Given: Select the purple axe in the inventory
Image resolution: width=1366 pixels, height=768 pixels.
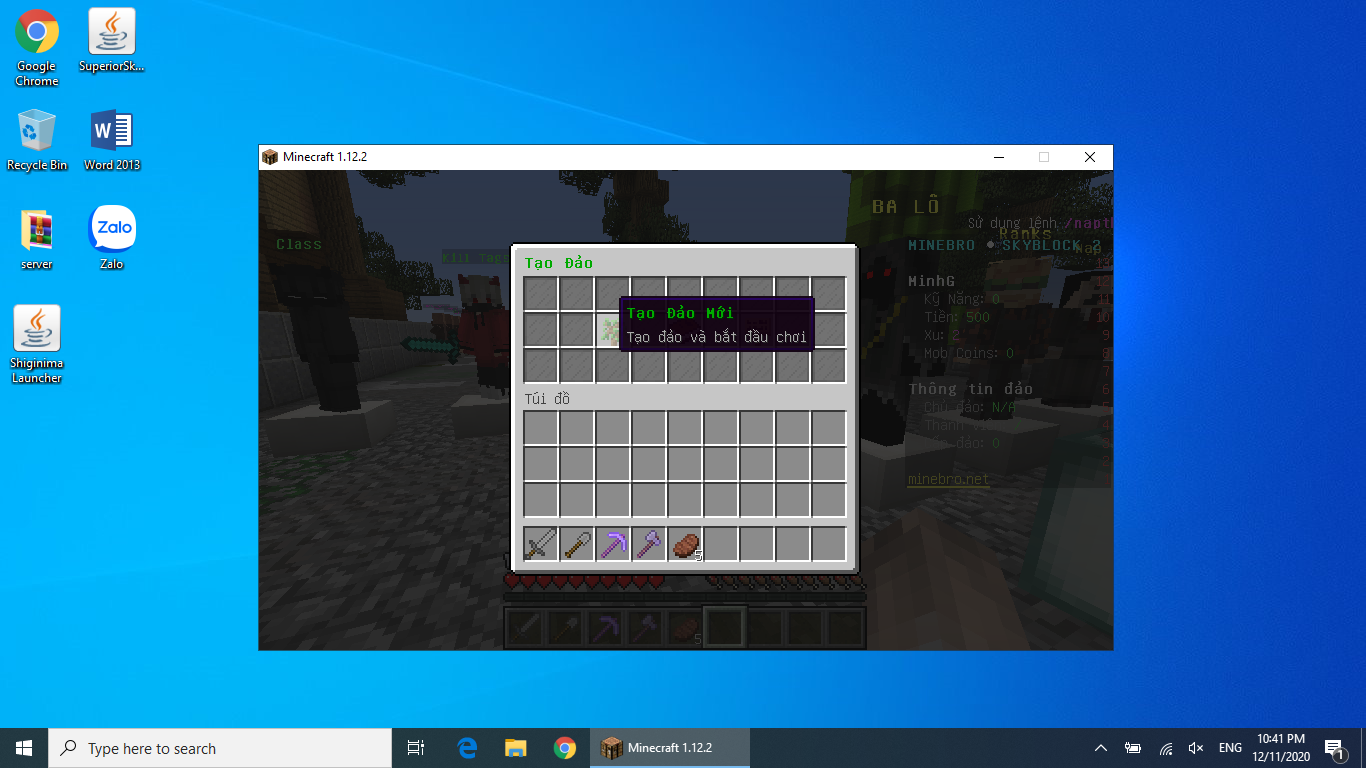Looking at the screenshot, I should pyautogui.click(x=648, y=545).
